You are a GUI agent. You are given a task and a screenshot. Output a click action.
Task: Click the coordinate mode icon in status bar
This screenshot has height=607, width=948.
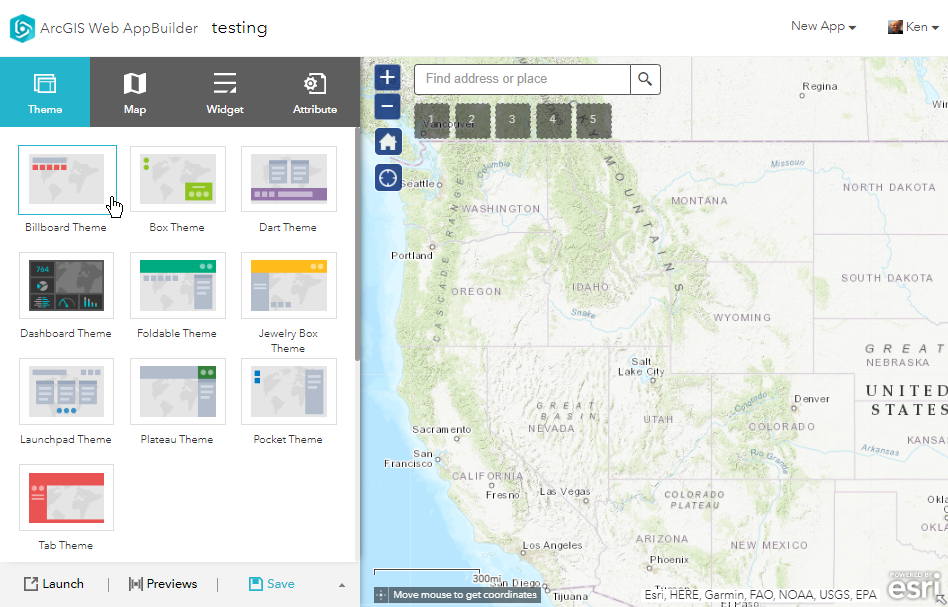pyautogui.click(x=381, y=595)
